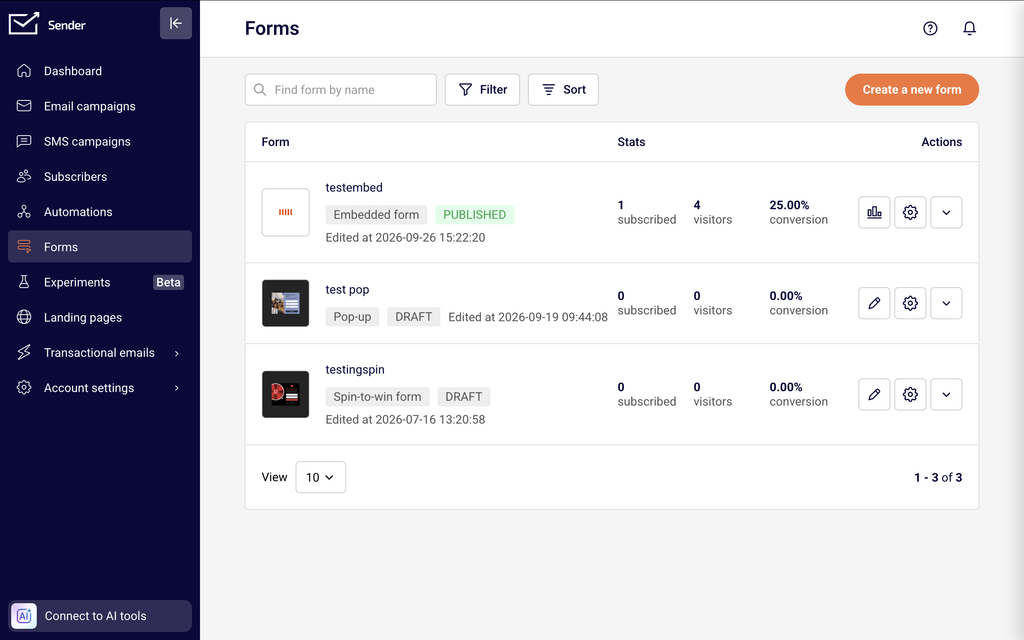Screen dimensions: 1024x640
Task: Click DRAFT badge on test pop
Action: click(413, 317)
